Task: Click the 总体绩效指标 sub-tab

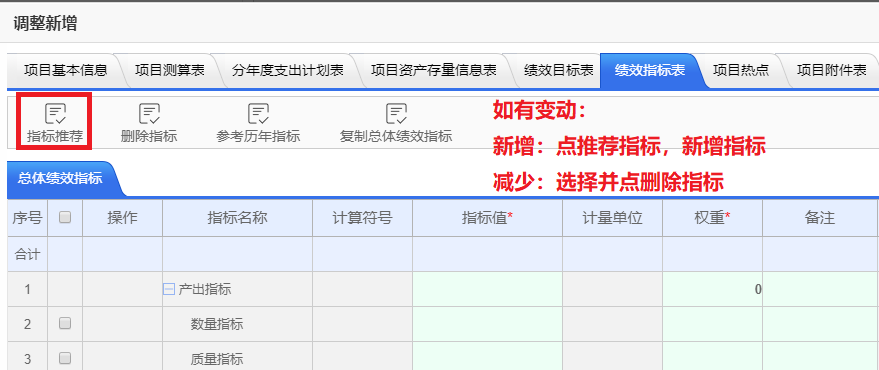Action: coord(59,179)
